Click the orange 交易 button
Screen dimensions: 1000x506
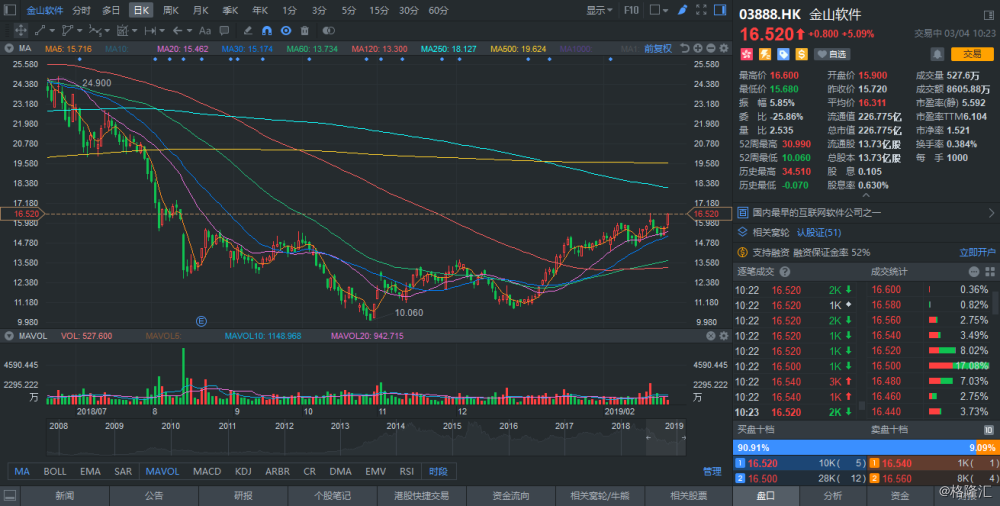972,54
